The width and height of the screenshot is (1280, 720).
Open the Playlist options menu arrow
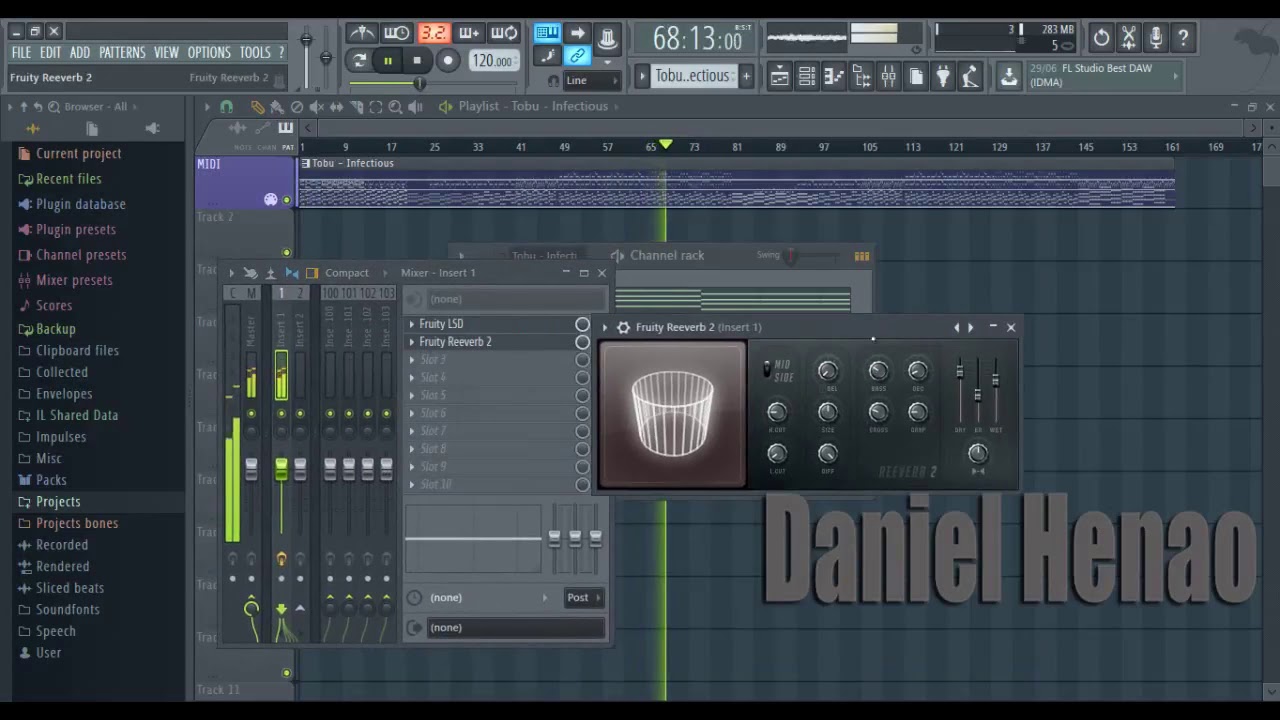coord(208,107)
